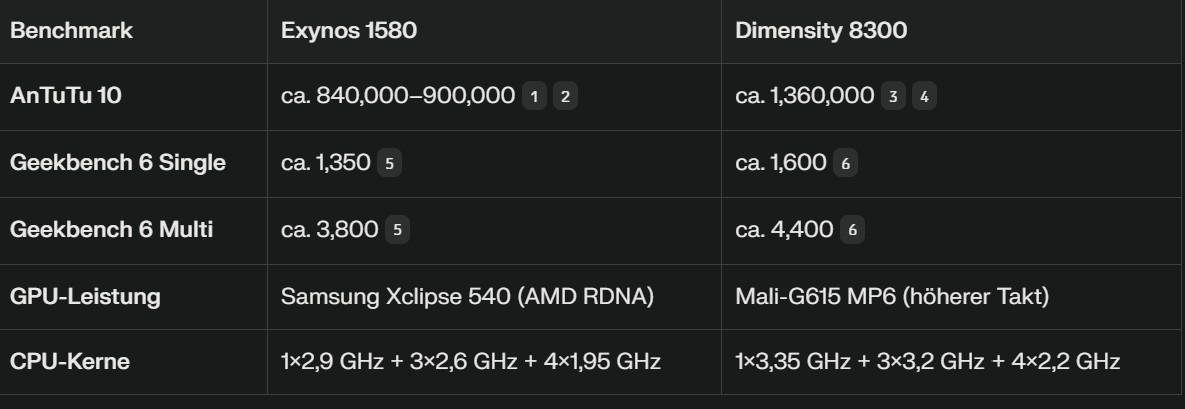1185x409 pixels.
Task: Click the Exynos CPU cores text starting 1×2,9 GHz
Action: pyautogui.click(x=471, y=360)
